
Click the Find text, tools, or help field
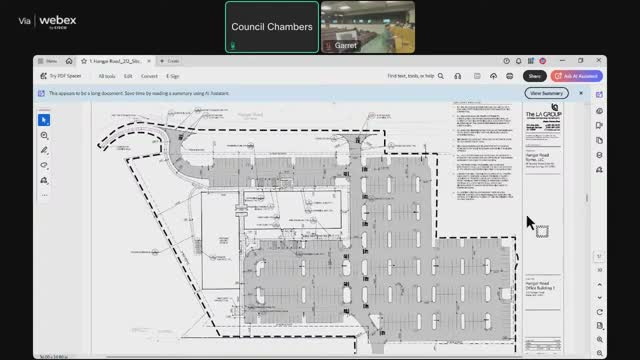point(411,76)
